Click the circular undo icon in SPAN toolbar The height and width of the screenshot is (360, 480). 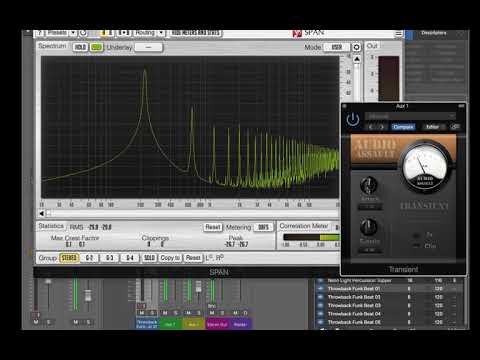[83, 33]
